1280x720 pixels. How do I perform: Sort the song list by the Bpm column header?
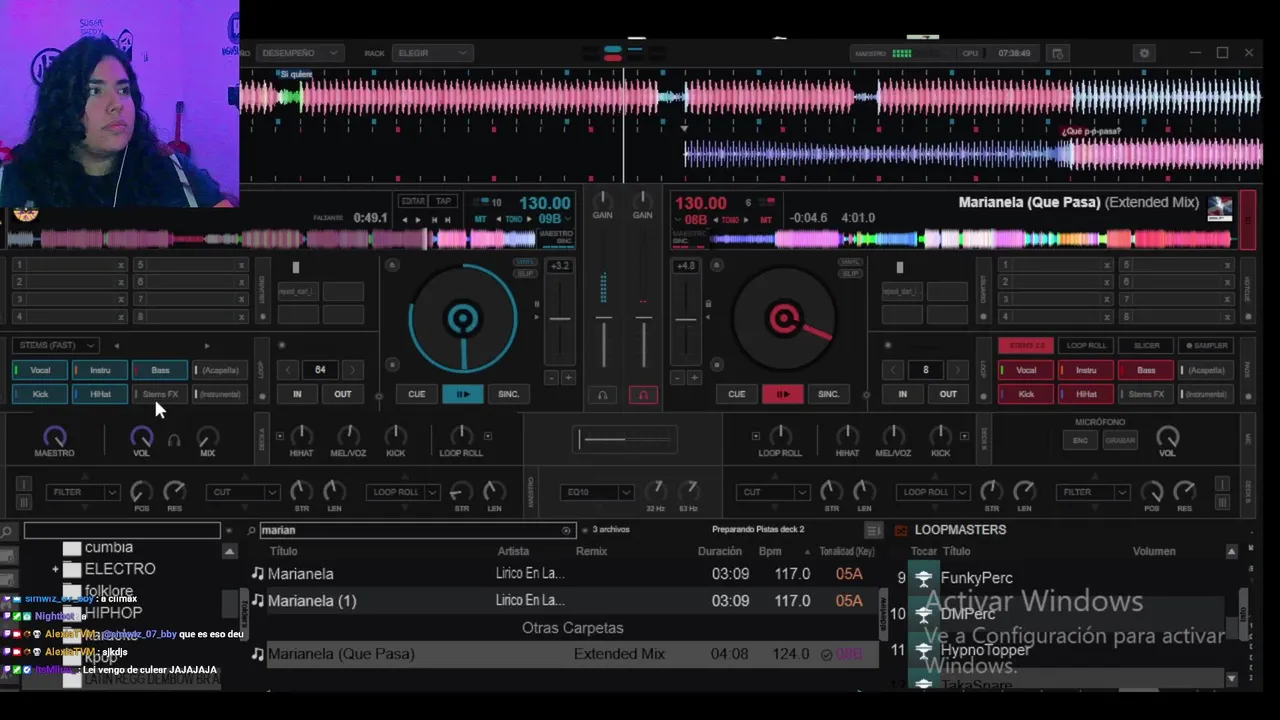770,552
